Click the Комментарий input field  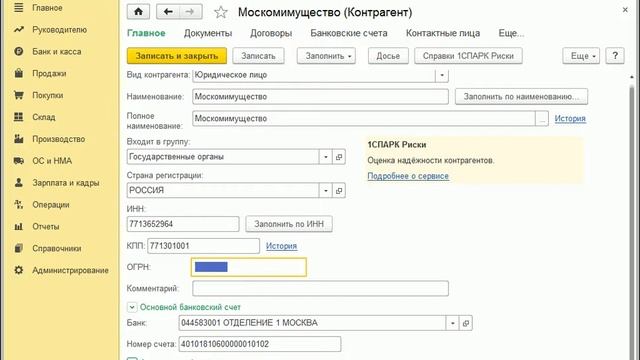(320, 289)
